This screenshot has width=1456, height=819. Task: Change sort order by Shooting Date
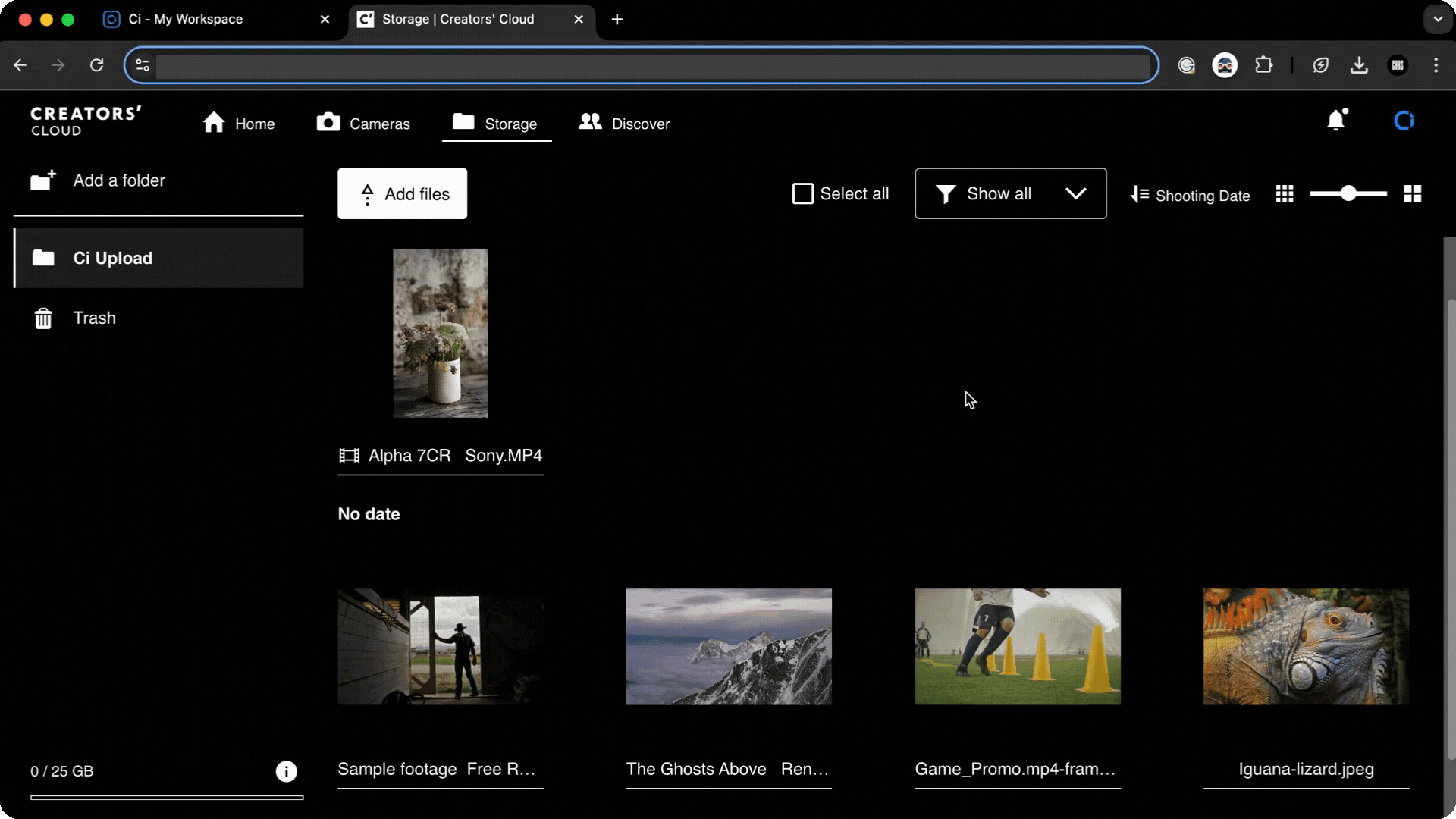(x=1190, y=195)
